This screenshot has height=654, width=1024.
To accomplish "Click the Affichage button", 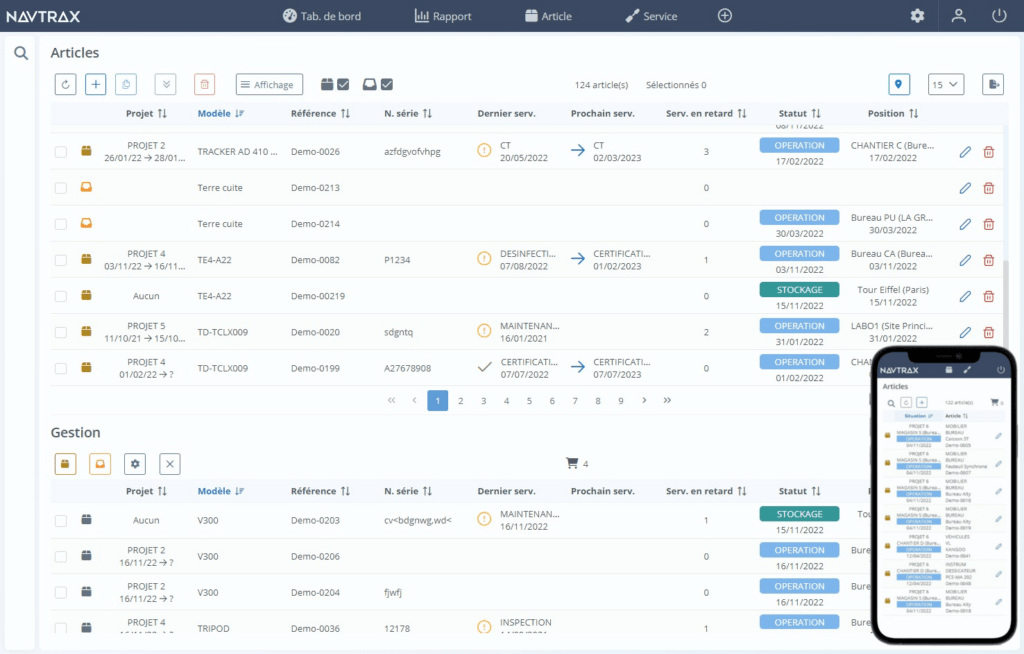I will (268, 84).
